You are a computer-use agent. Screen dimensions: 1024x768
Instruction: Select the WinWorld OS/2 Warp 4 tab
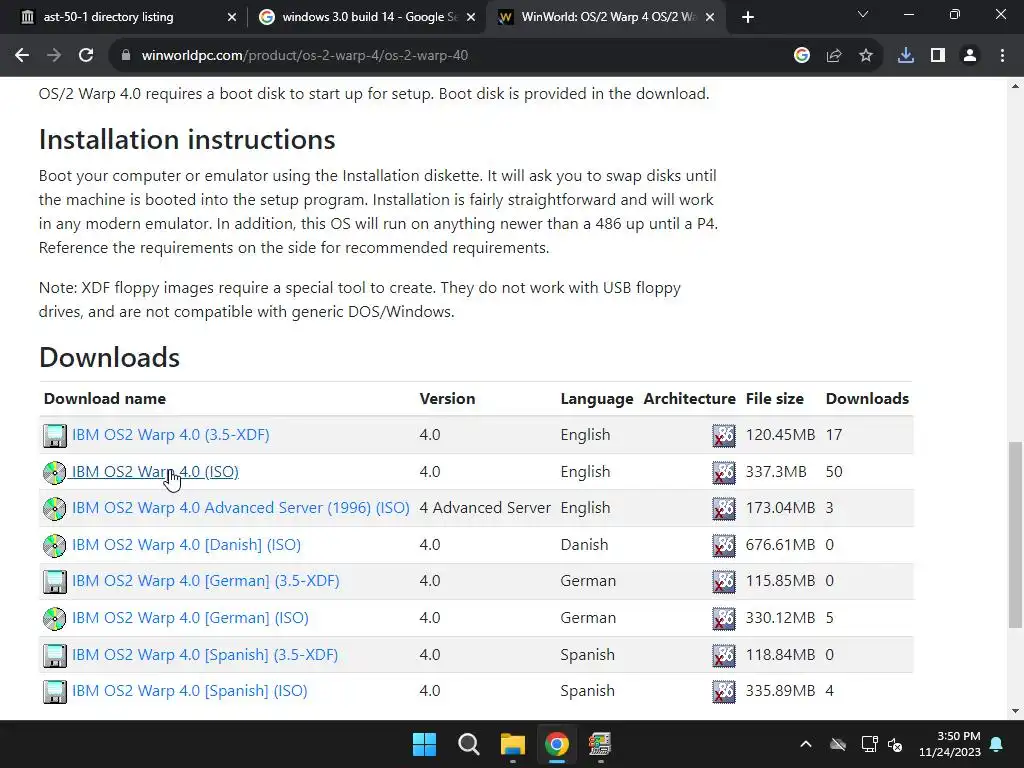click(607, 17)
